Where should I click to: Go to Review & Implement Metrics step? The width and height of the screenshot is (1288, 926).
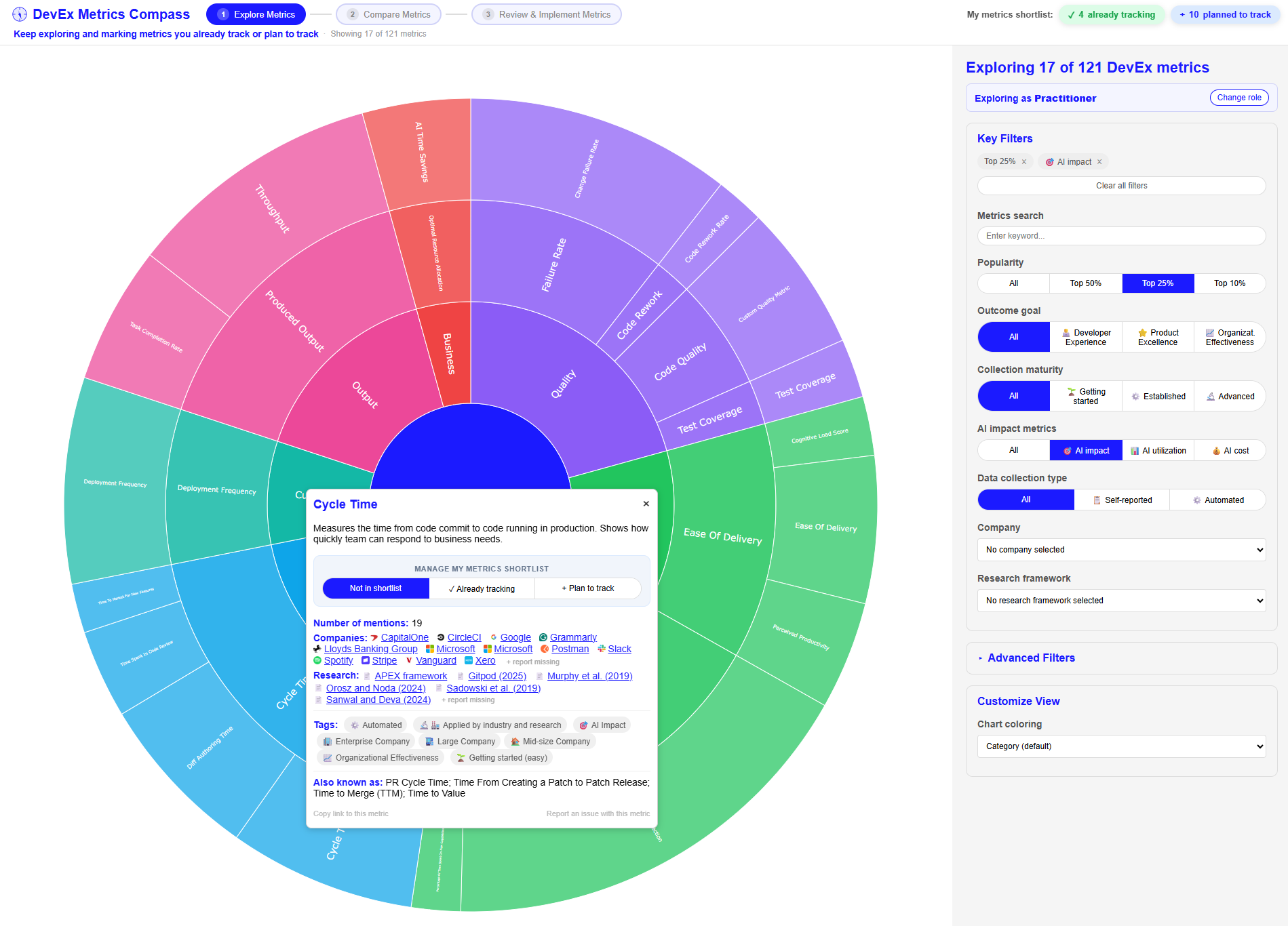tap(547, 14)
